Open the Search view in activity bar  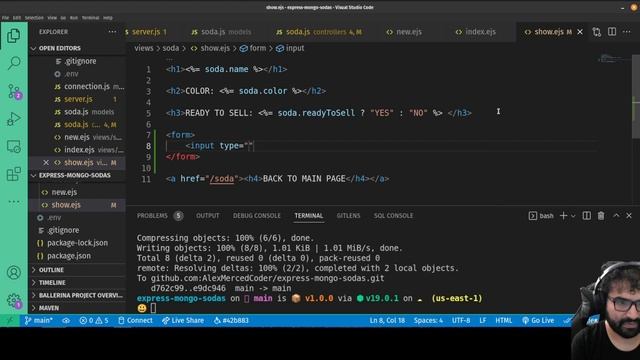[13, 63]
